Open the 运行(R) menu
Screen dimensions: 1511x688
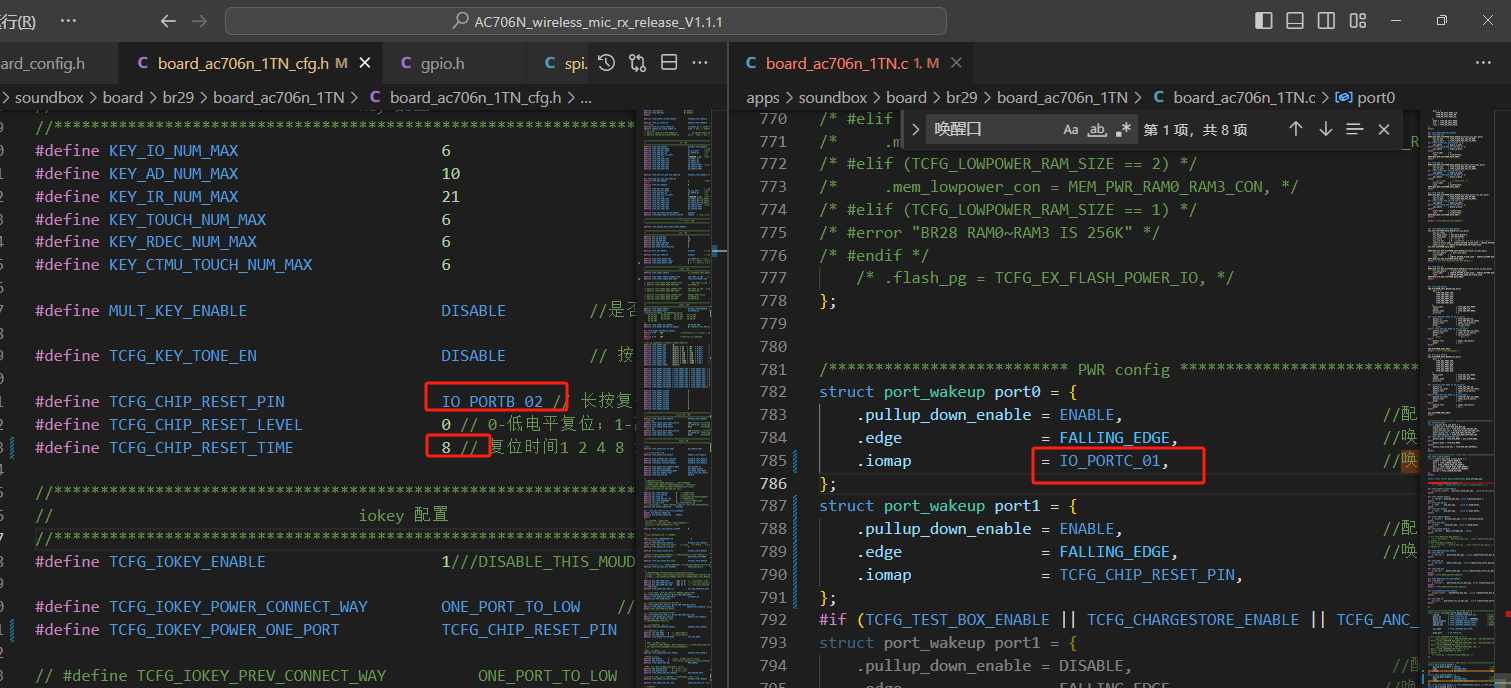click(x=18, y=21)
